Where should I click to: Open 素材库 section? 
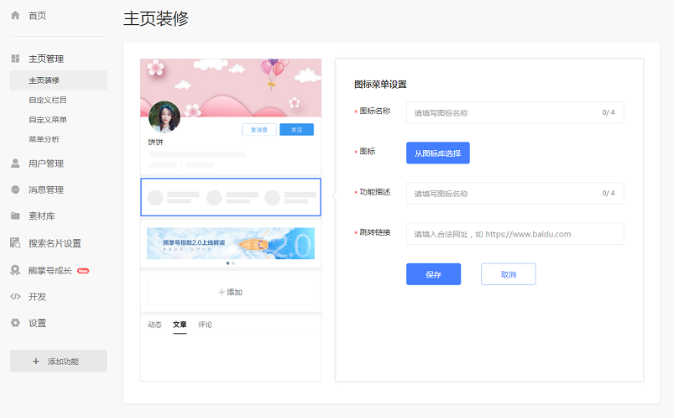42,216
